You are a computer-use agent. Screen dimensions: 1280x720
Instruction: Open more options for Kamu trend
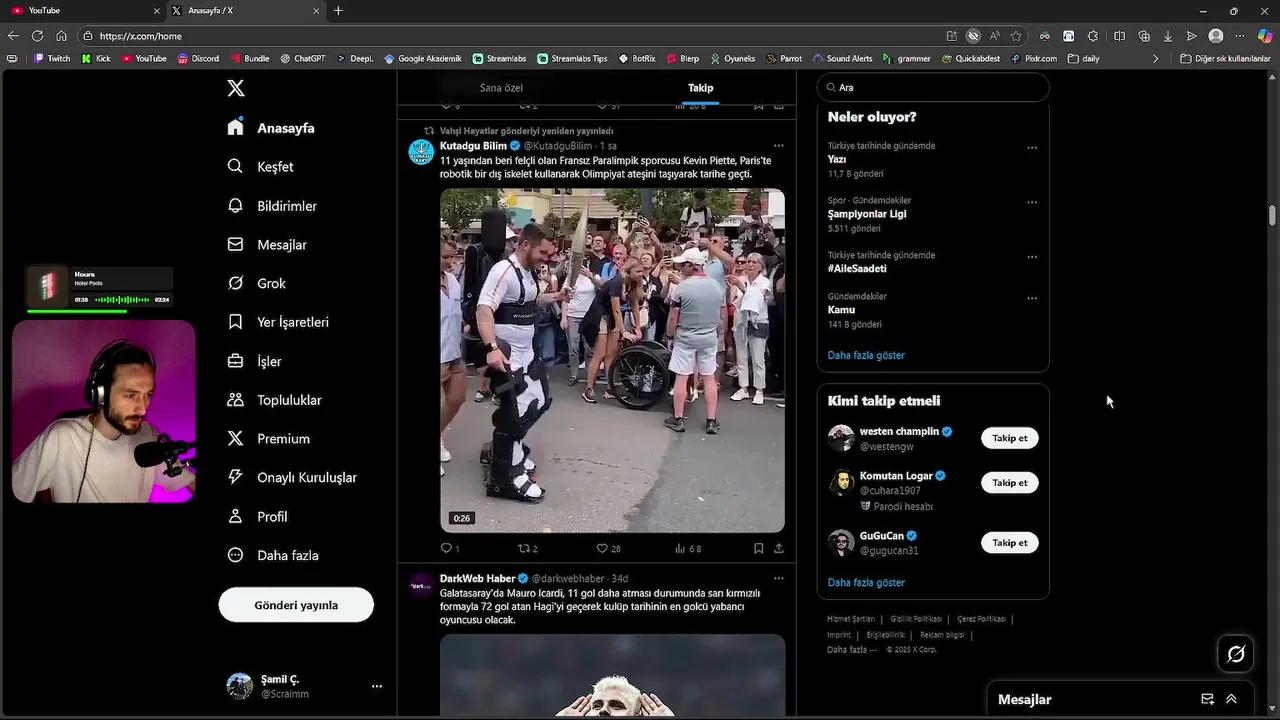pyautogui.click(x=1032, y=298)
